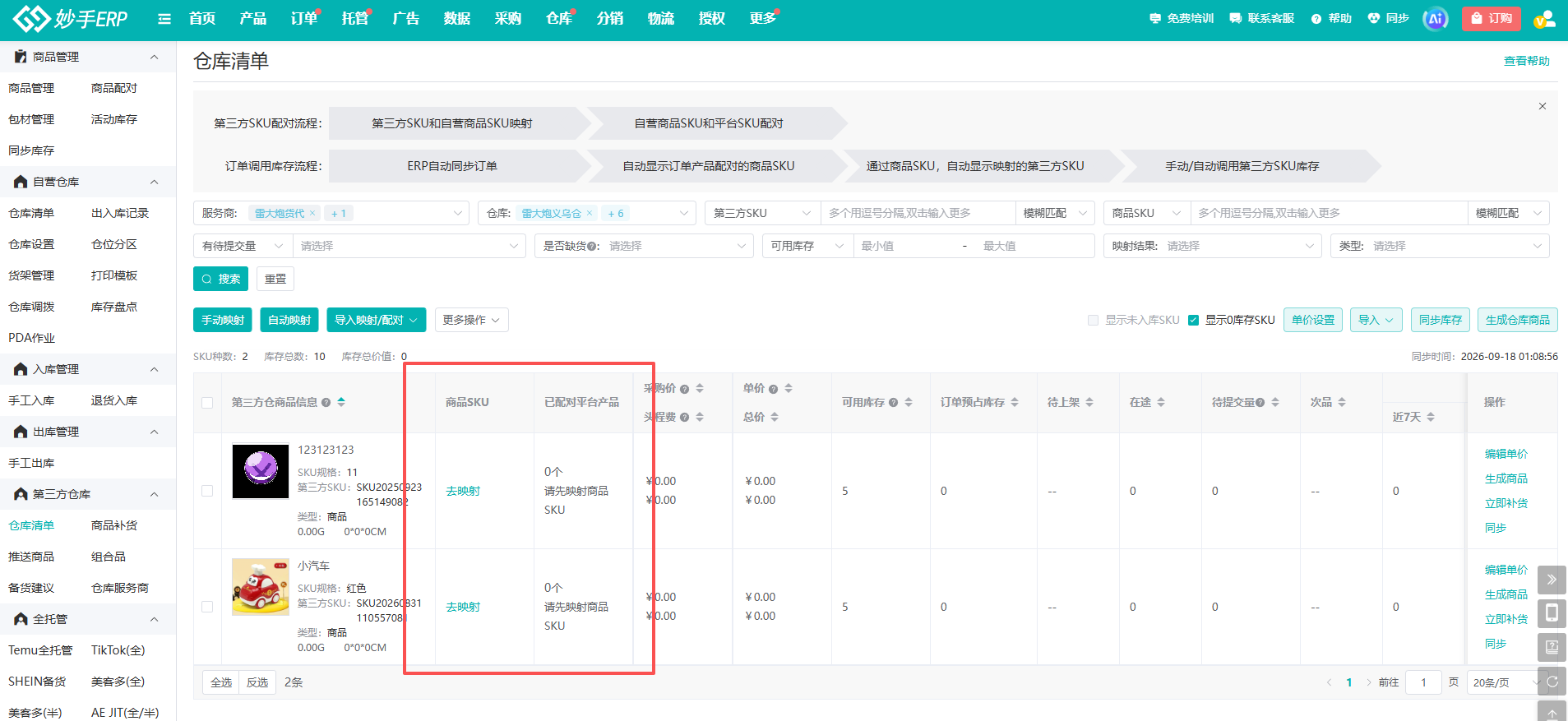The image size is (1568, 721).
Task: Expand the 映射结果 select dropdown
Action: click(1212, 246)
